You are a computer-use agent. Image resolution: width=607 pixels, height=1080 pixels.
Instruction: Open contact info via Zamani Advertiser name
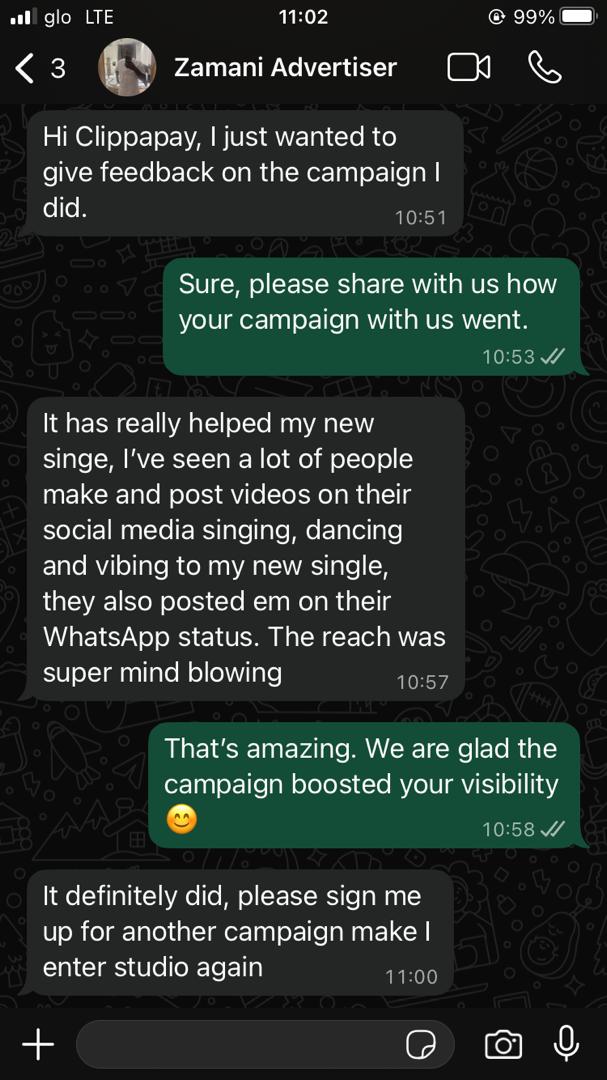coord(285,68)
